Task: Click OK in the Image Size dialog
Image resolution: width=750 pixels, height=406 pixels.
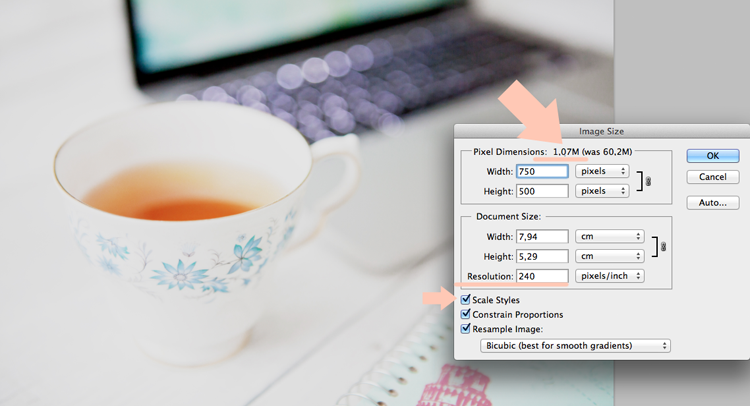Action: point(713,156)
